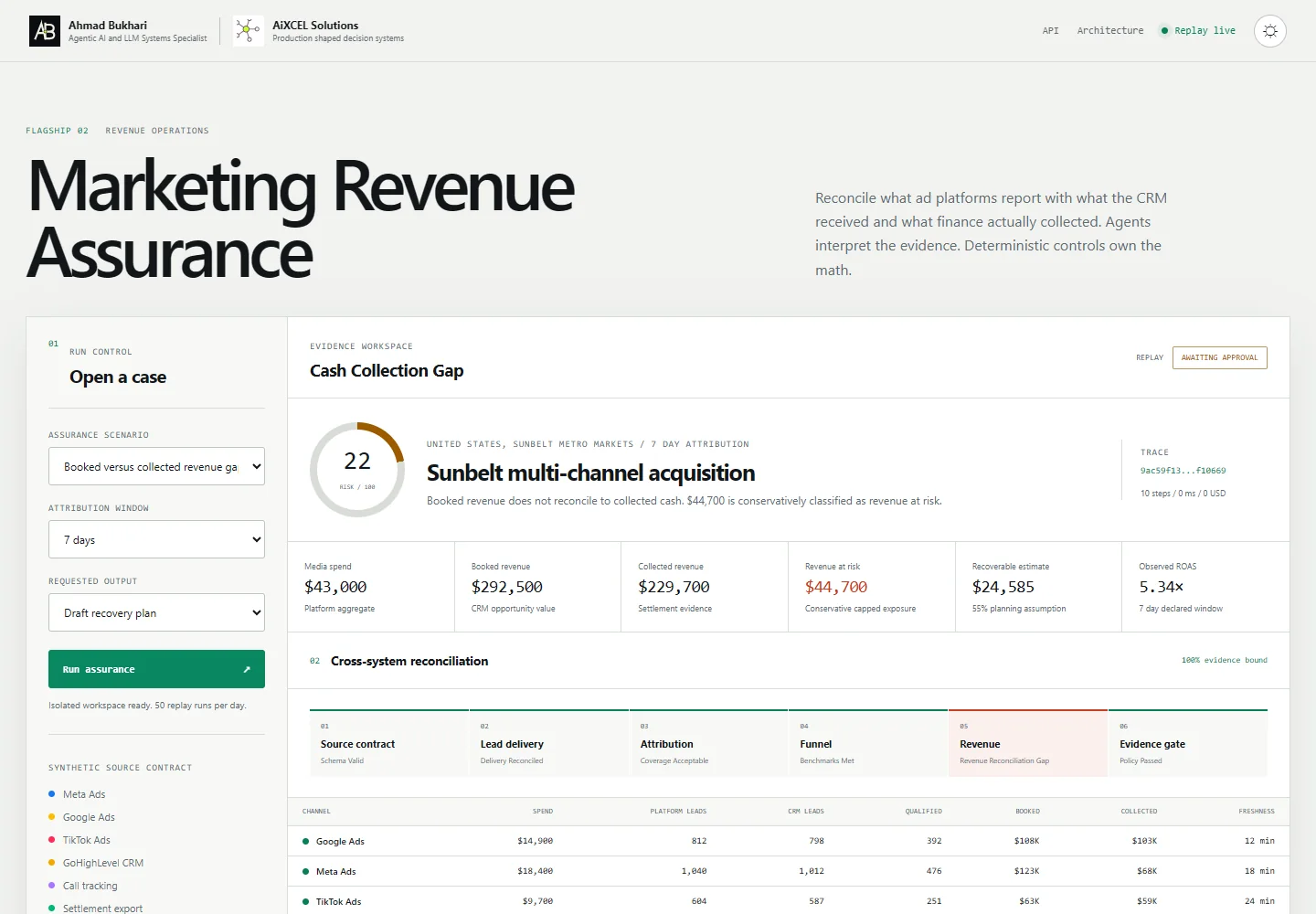Click the Run assurance button
Image resolution: width=1316 pixels, height=914 pixels.
(x=156, y=669)
